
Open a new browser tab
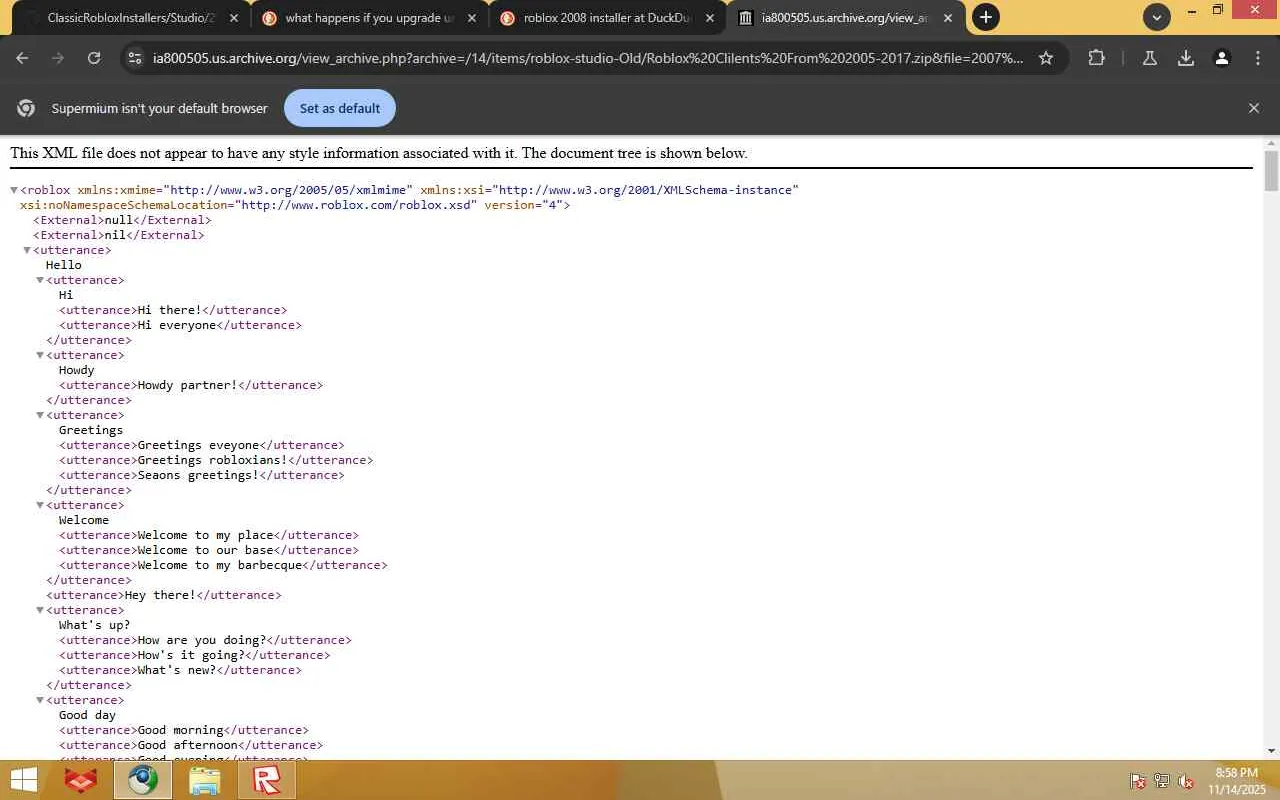pyautogui.click(x=986, y=17)
